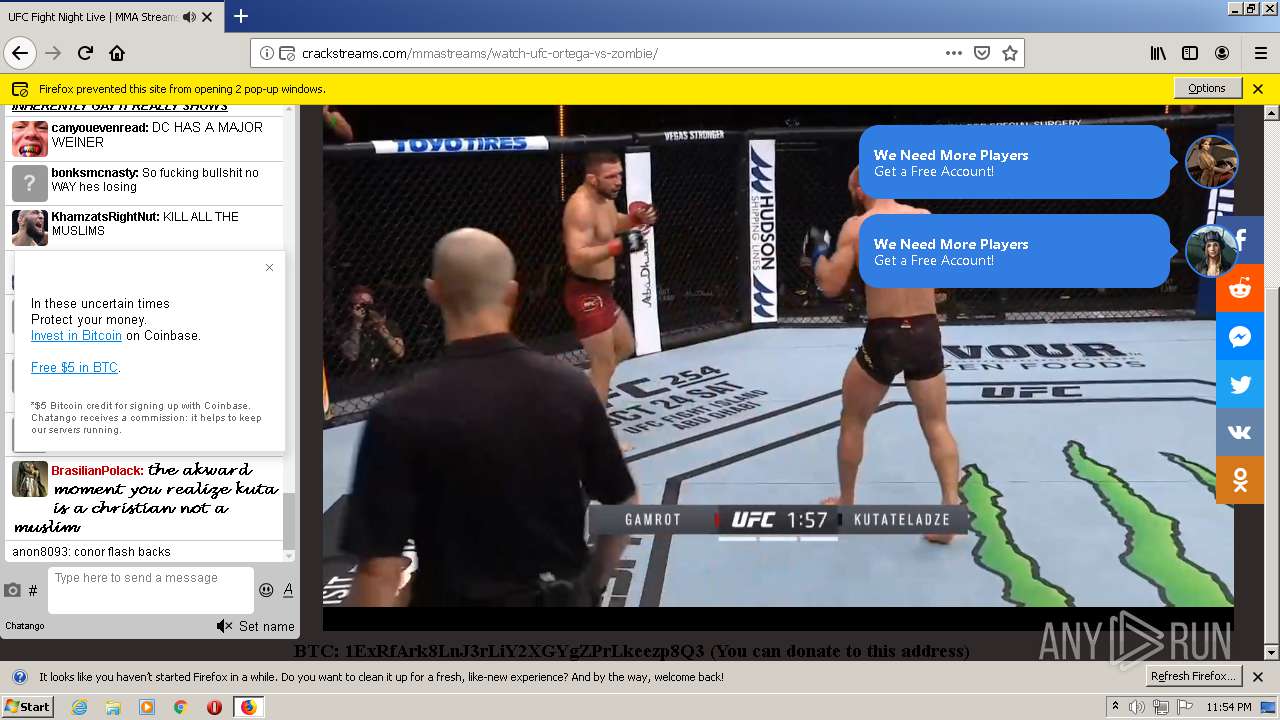
Task: Click the Refresh Firefox button
Action: (x=1193, y=676)
